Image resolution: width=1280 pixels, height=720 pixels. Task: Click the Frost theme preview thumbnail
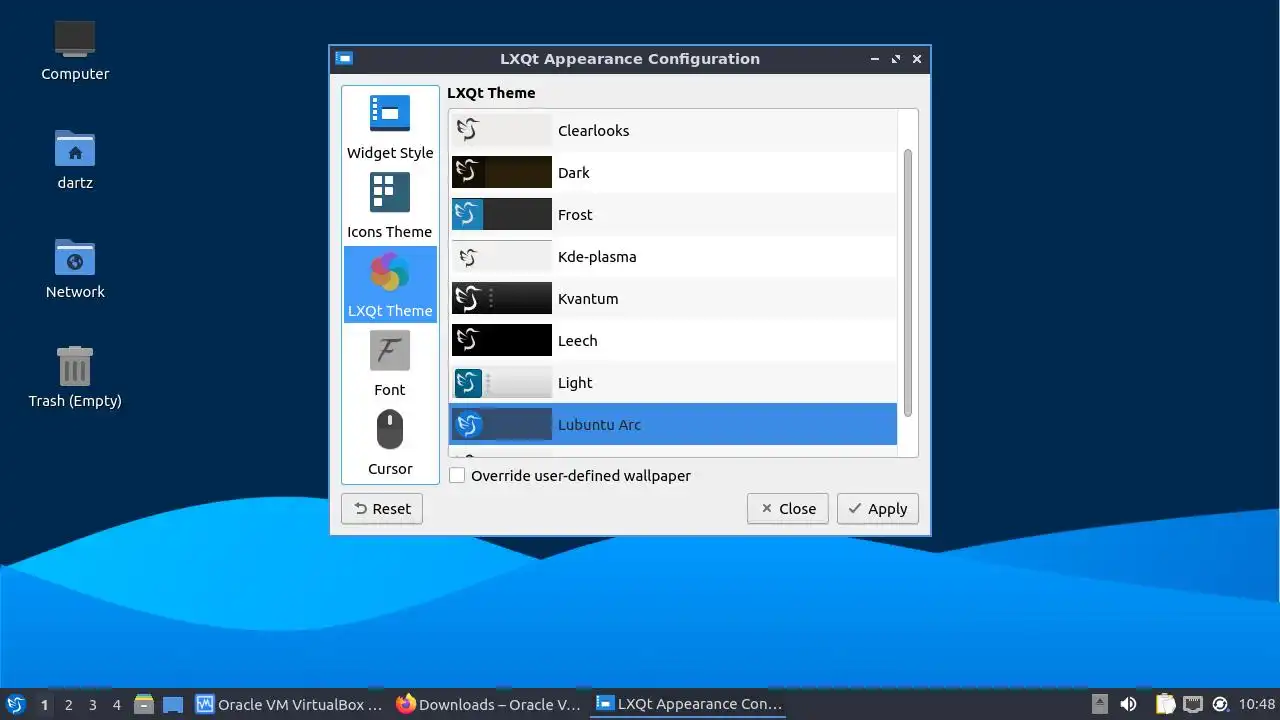[502, 214]
